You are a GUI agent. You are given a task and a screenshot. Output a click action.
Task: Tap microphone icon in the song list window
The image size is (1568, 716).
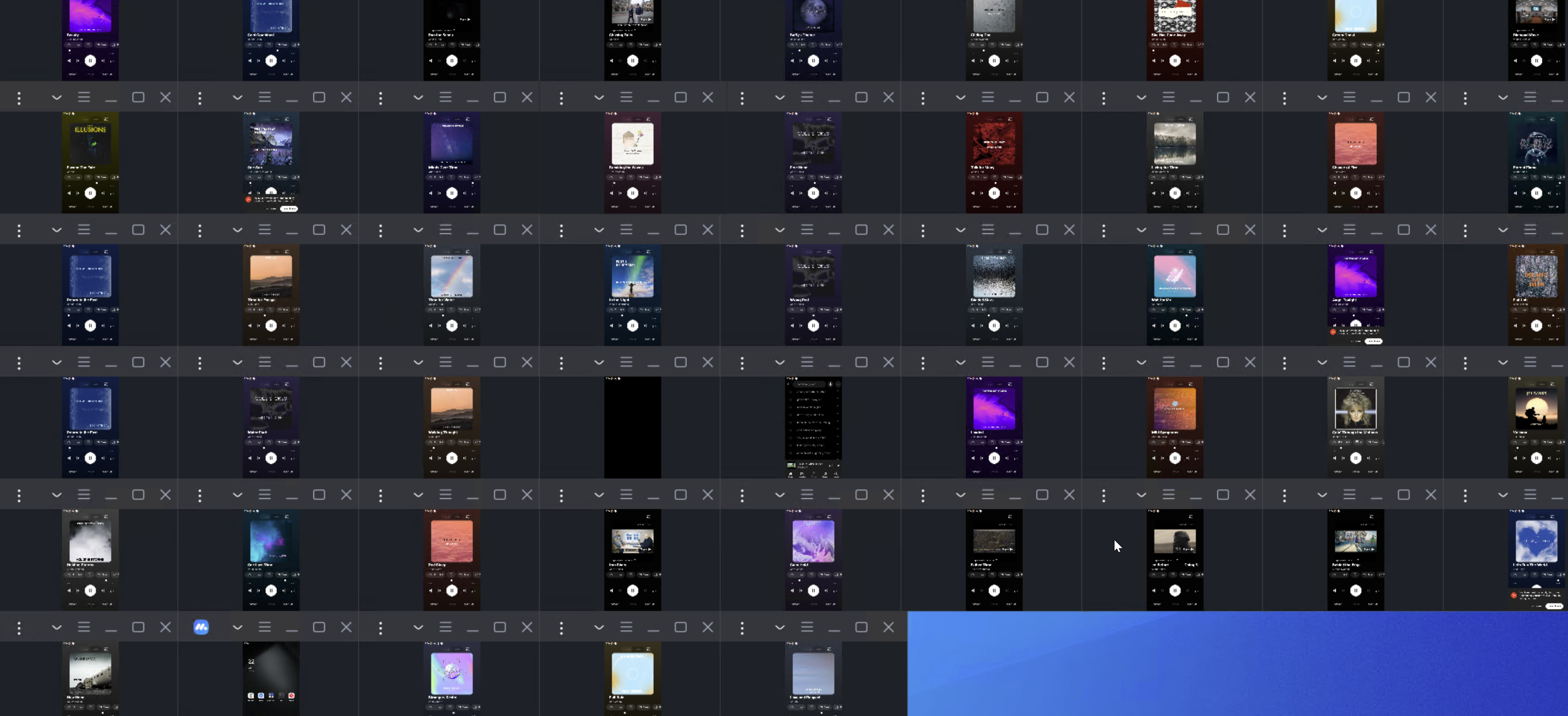point(830,384)
